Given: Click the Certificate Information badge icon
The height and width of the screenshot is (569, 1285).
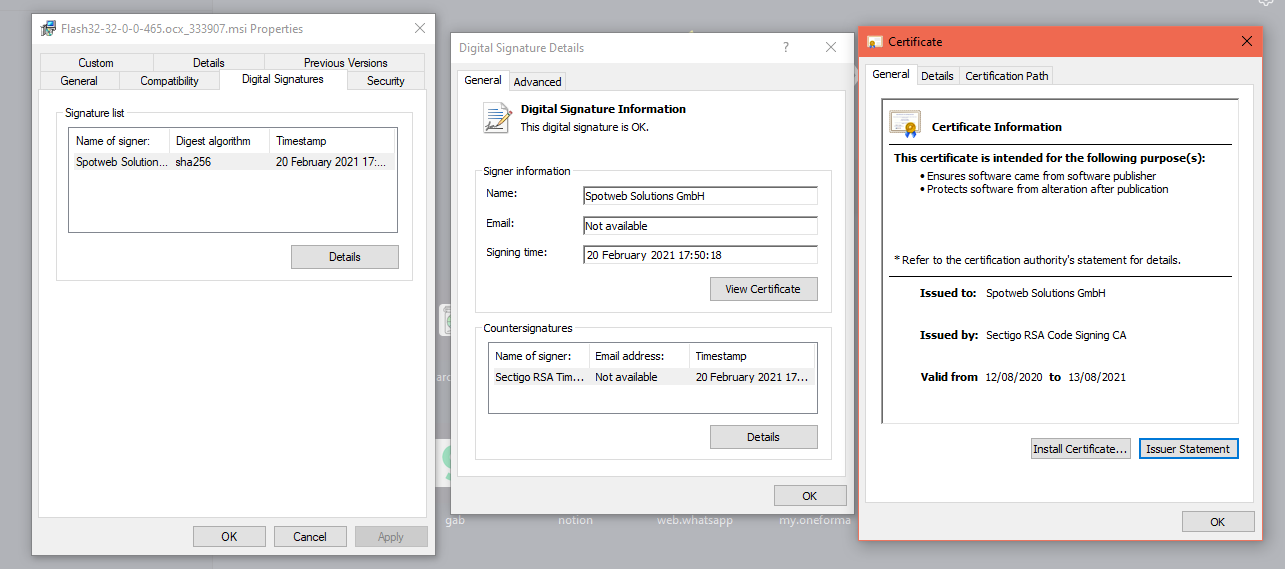Looking at the screenshot, I should 905,124.
